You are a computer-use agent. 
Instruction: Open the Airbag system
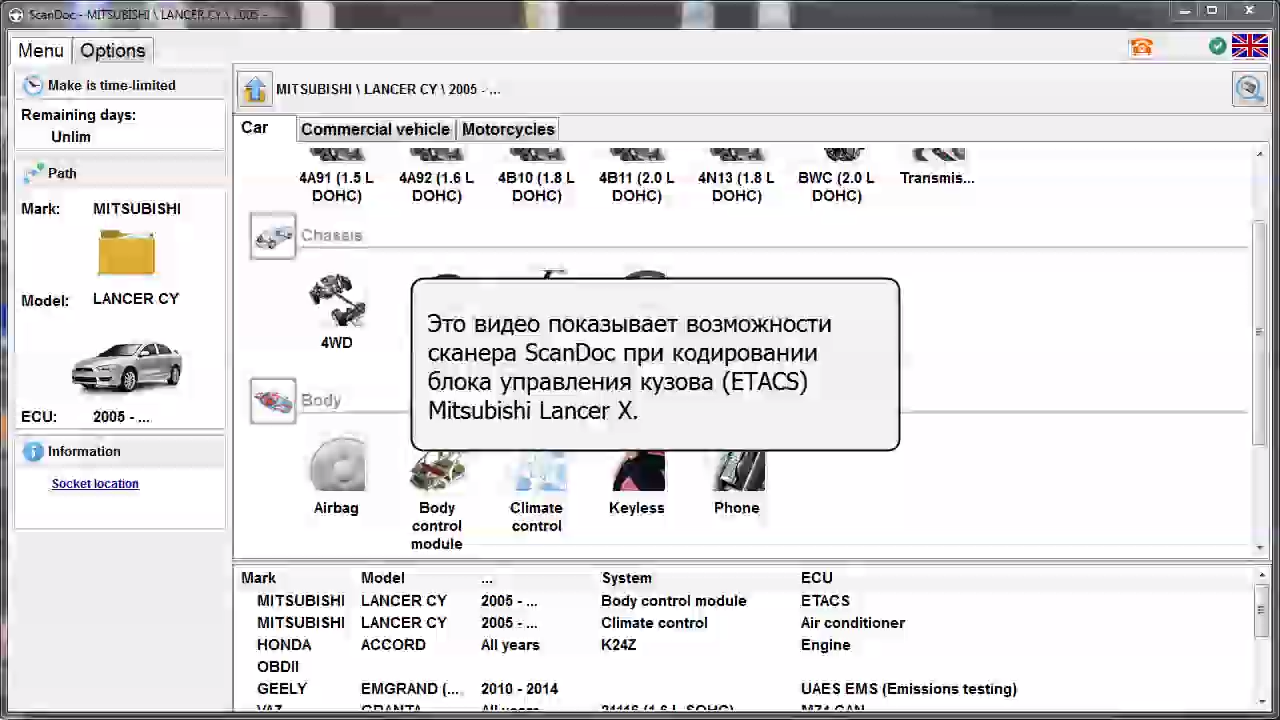click(x=336, y=477)
